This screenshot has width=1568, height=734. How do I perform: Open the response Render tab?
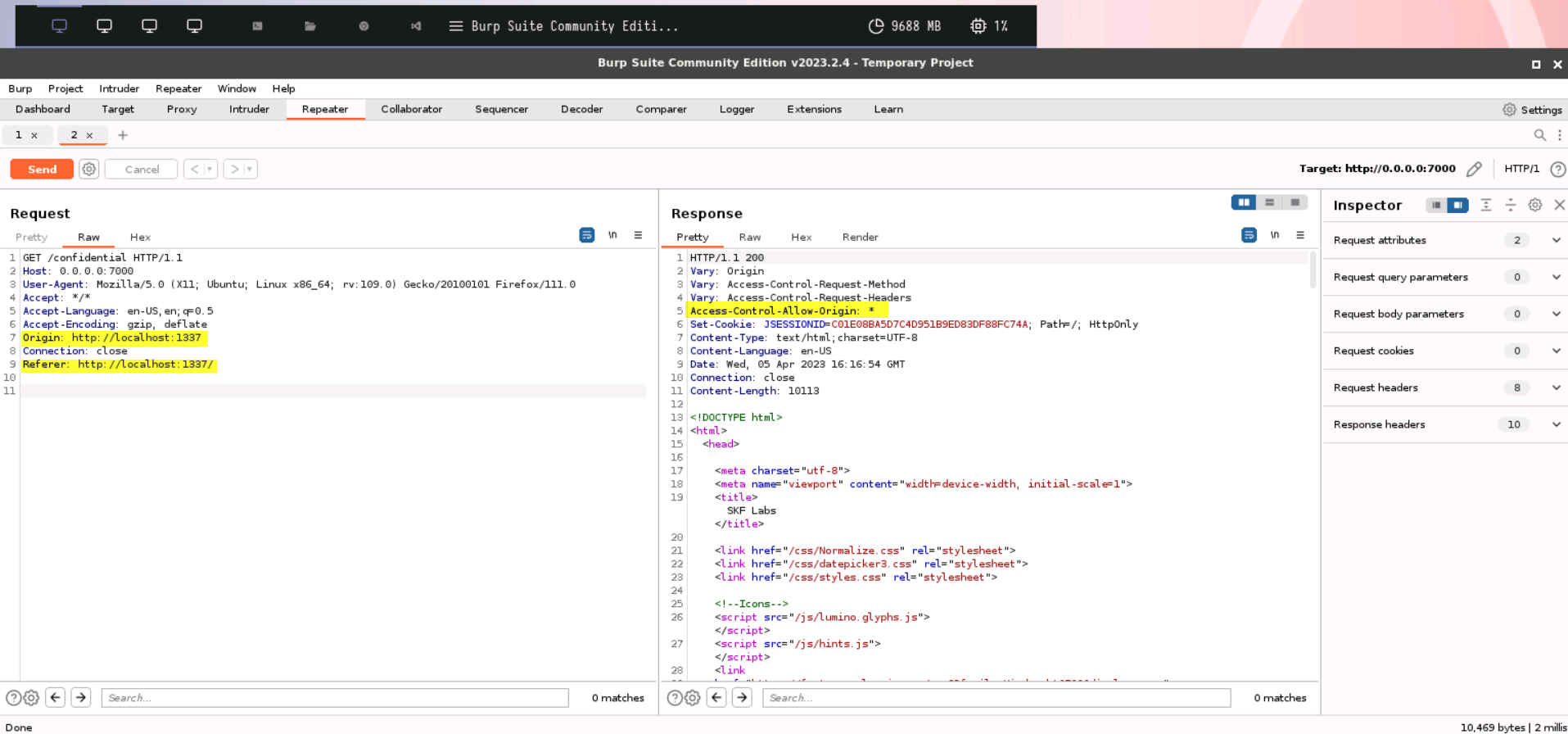tap(860, 237)
